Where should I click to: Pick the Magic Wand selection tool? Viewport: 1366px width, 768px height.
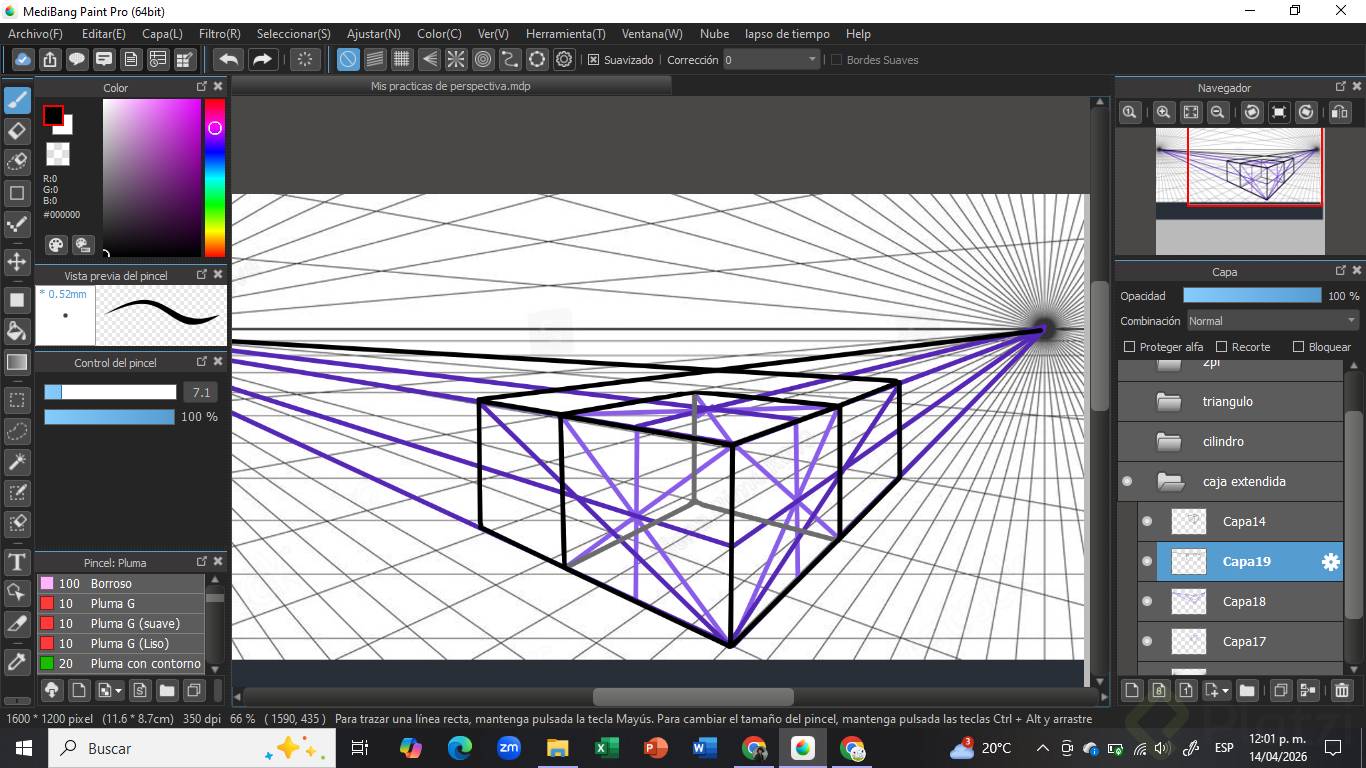(x=17, y=462)
